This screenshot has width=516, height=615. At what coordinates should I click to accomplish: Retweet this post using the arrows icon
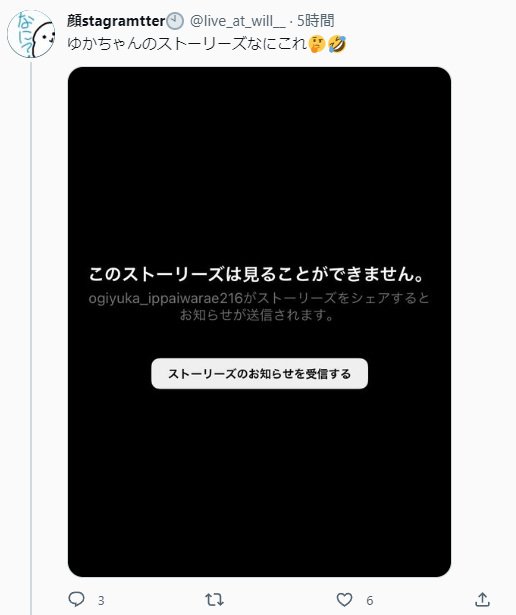pyautogui.click(x=214, y=599)
